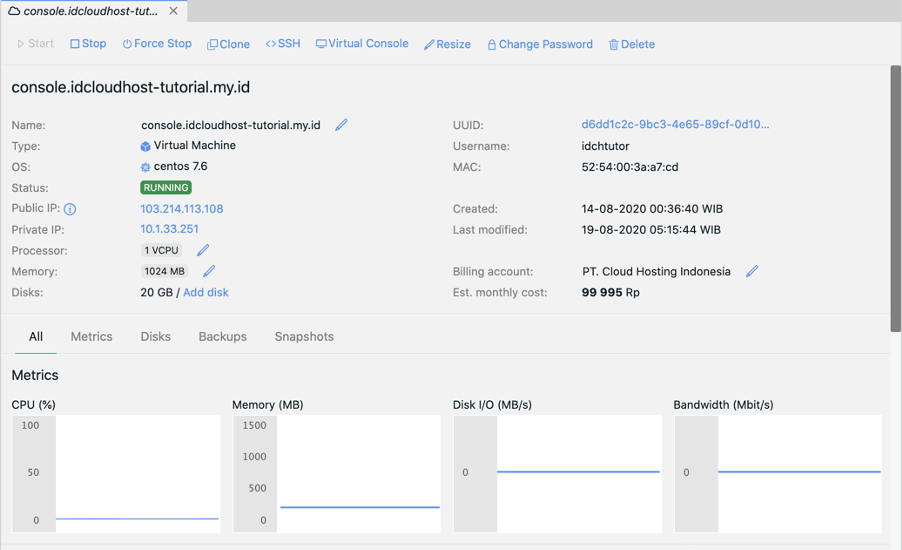Click the 99 995 Rp monthly cost
Image resolution: width=902 pixels, height=550 pixels.
(610, 292)
